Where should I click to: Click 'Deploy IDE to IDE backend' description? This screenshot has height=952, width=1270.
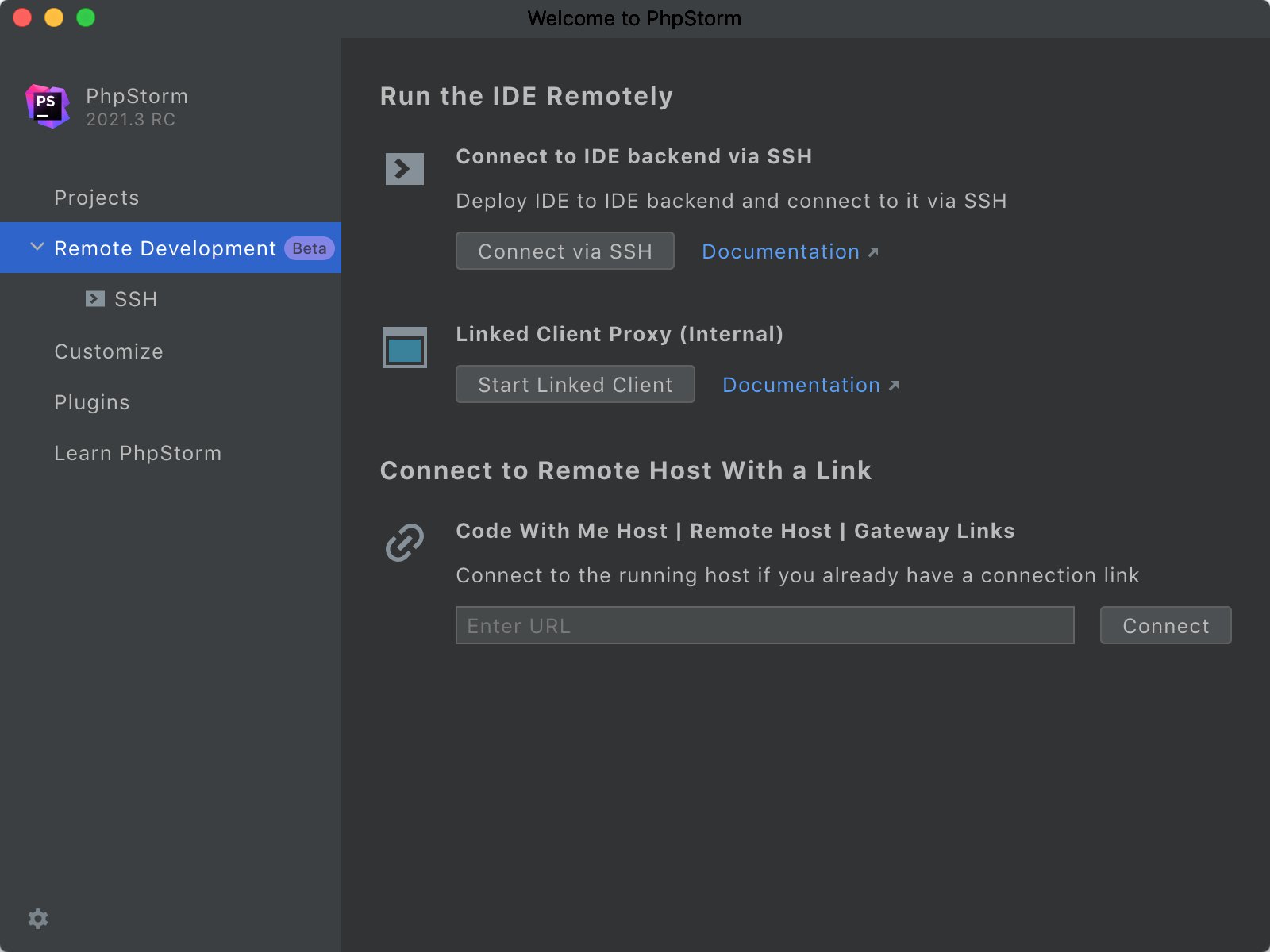[x=731, y=201]
